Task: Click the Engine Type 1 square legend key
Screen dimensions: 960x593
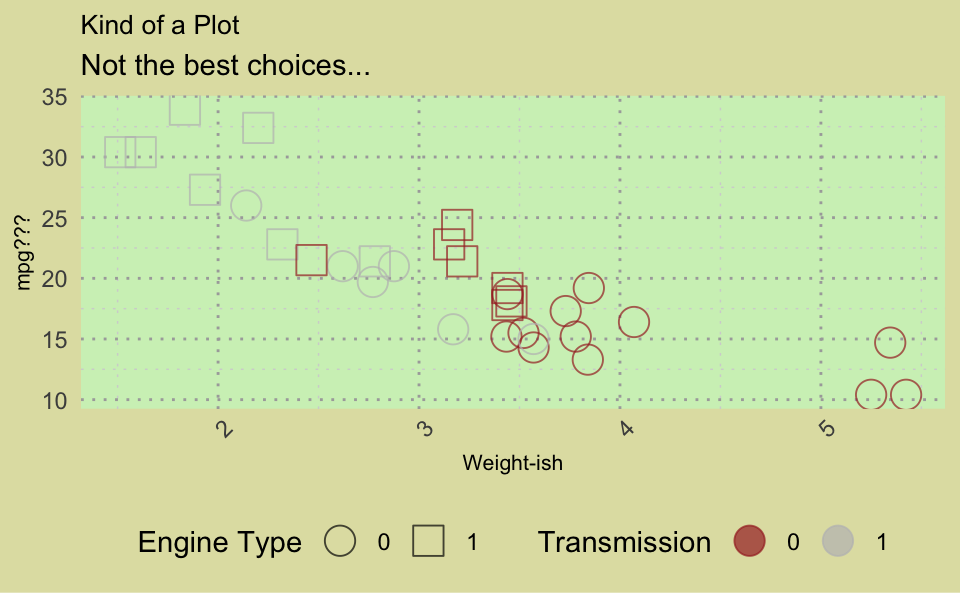Action: click(429, 541)
